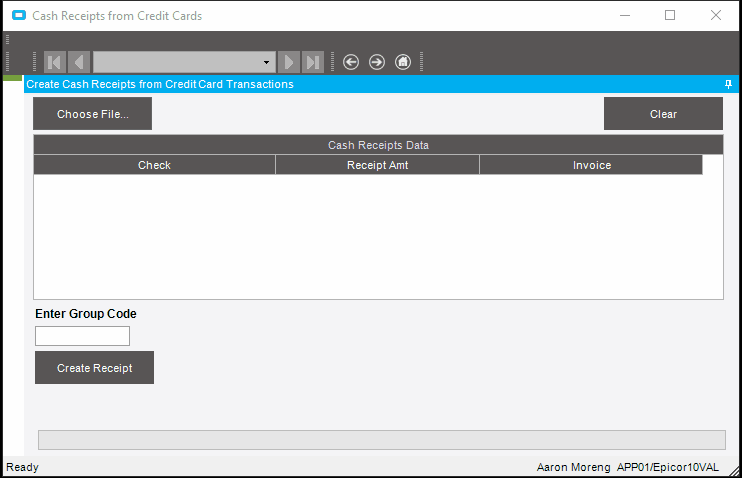Sort by the Invoice column header
This screenshot has width=742, height=478.
pos(592,165)
